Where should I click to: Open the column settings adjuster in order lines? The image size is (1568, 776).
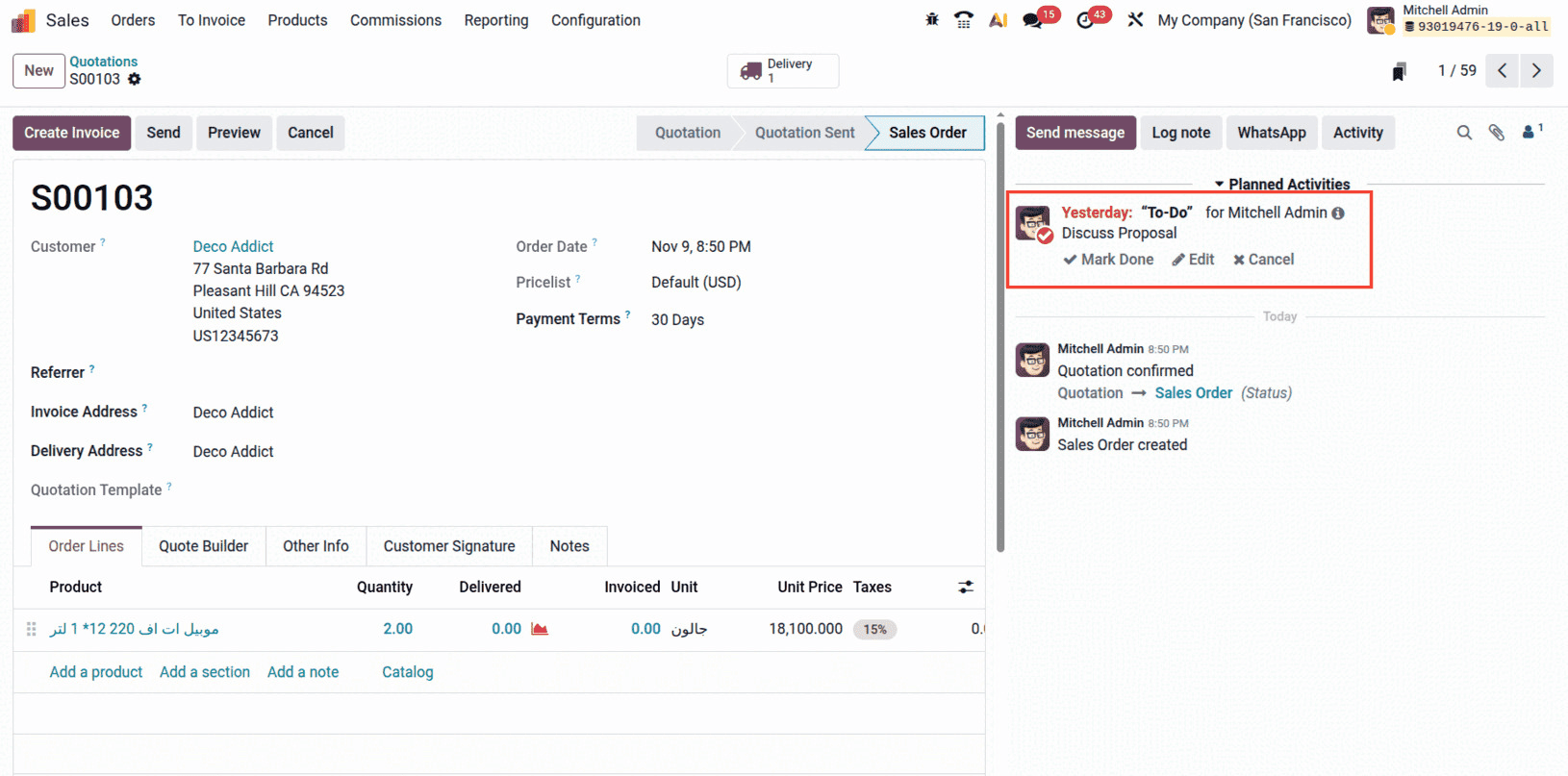966,587
